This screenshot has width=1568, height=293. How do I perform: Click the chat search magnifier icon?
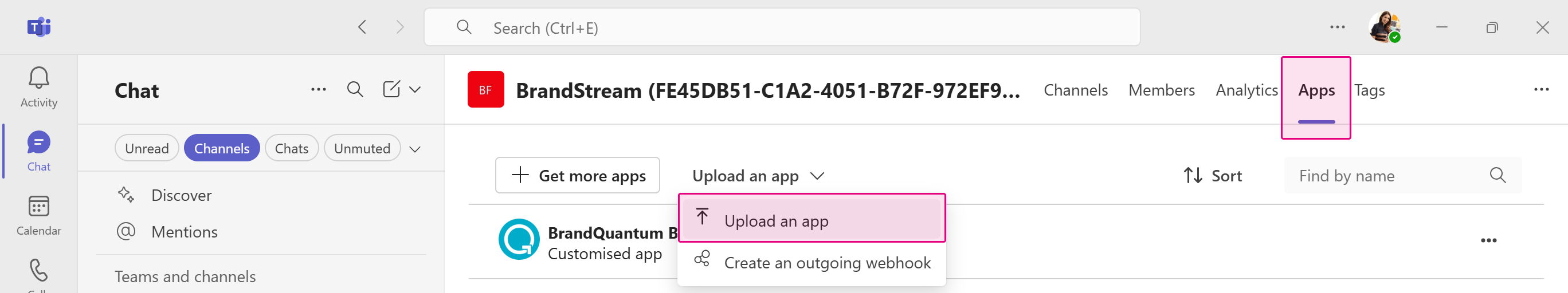point(355,89)
